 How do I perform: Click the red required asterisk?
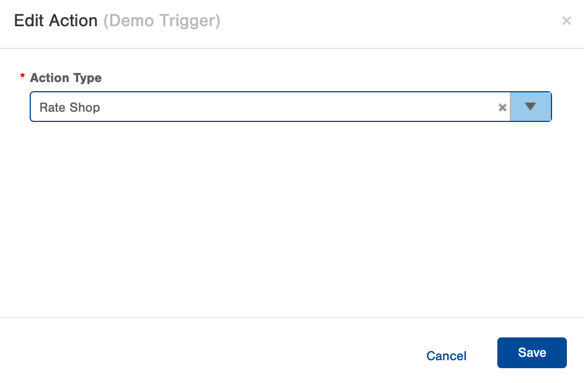tap(22, 76)
